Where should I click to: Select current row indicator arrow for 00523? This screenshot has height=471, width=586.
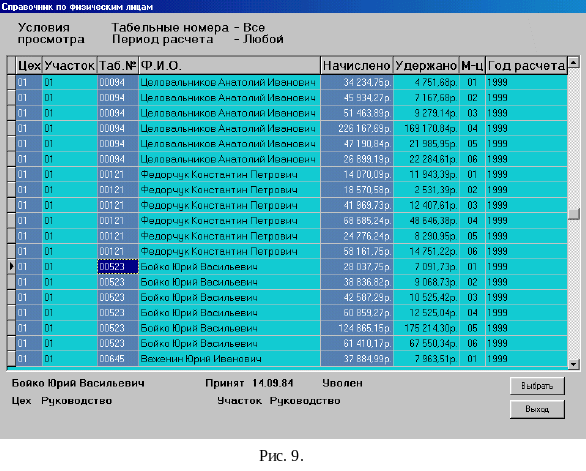(11, 267)
